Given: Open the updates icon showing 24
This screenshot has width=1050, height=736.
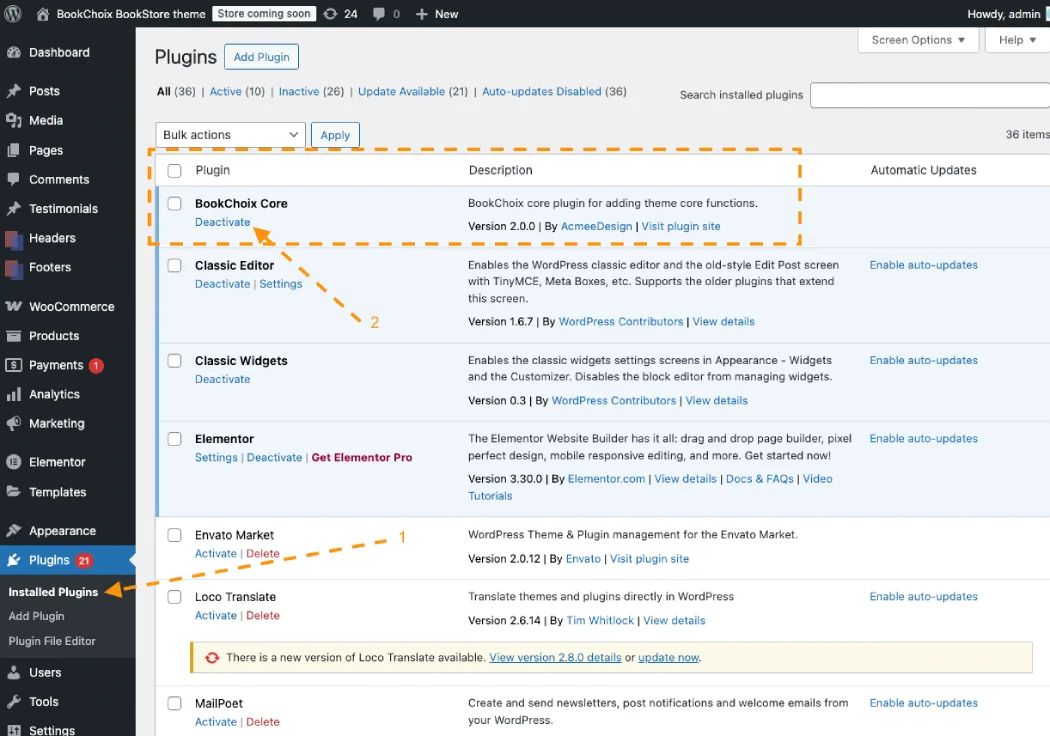Looking at the screenshot, I should [x=330, y=14].
